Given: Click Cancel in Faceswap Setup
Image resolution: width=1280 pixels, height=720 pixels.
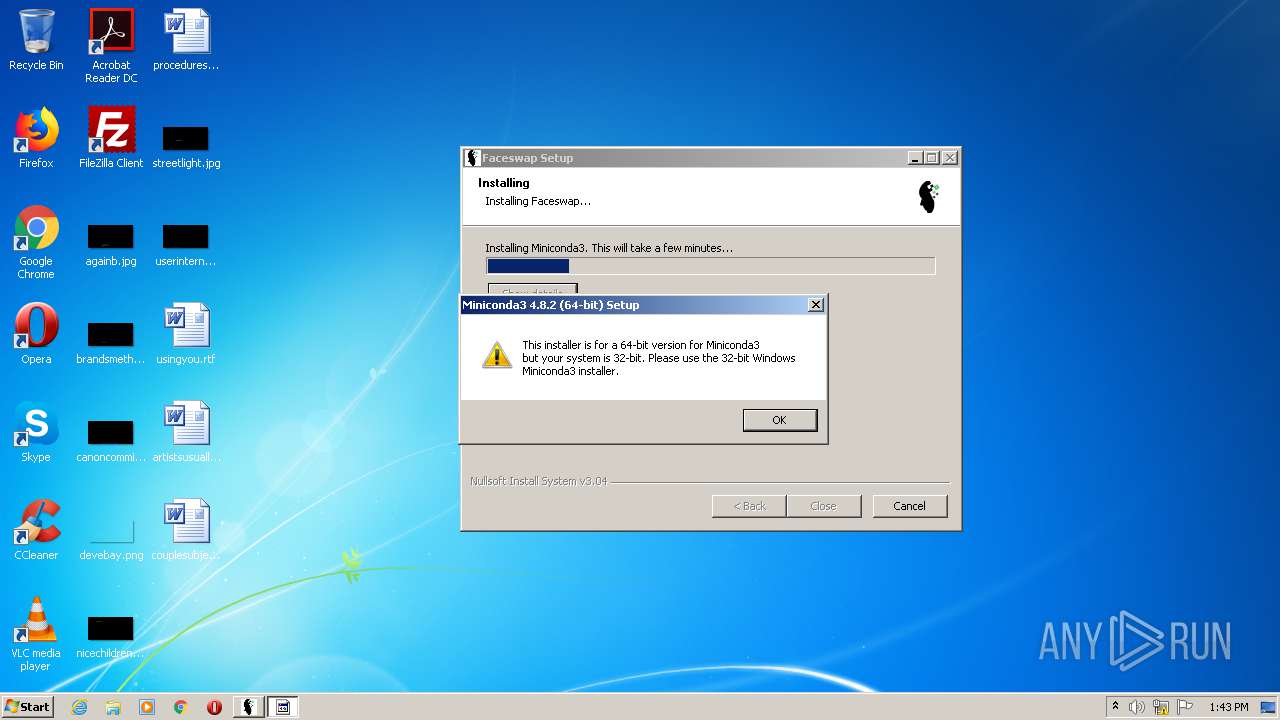Looking at the screenshot, I should pyautogui.click(x=909, y=506).
